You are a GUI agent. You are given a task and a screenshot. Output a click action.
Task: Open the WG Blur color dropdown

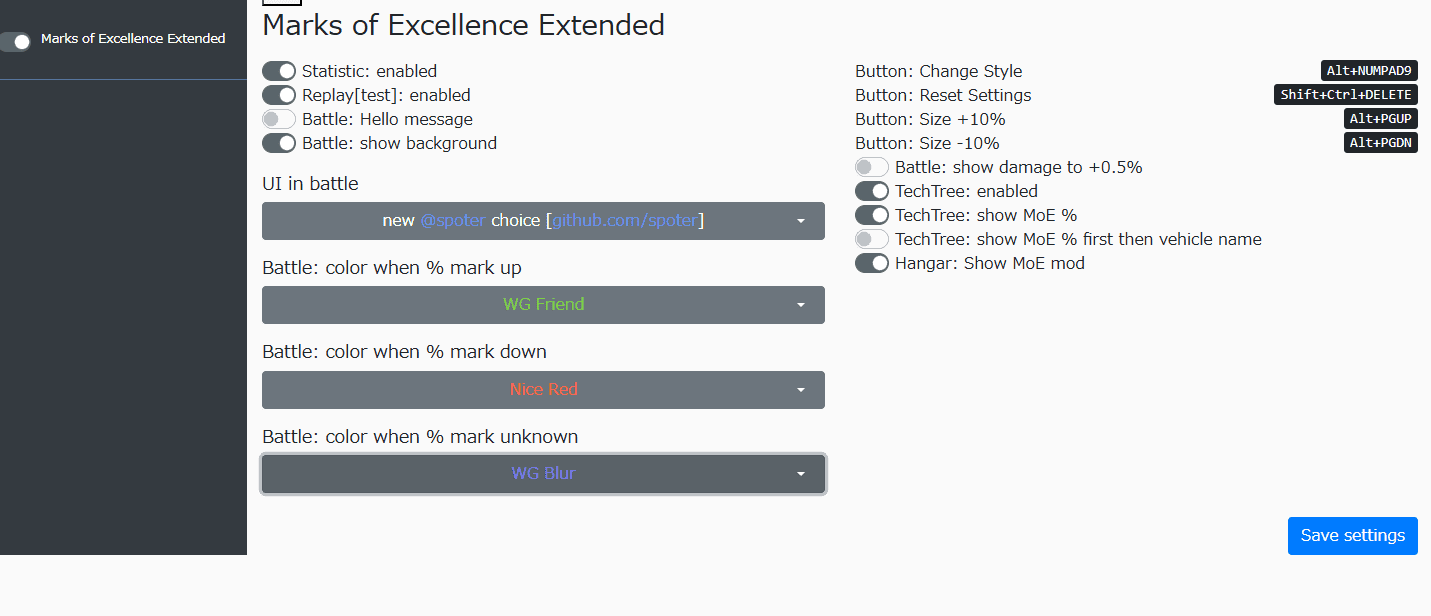click(543, 474)
